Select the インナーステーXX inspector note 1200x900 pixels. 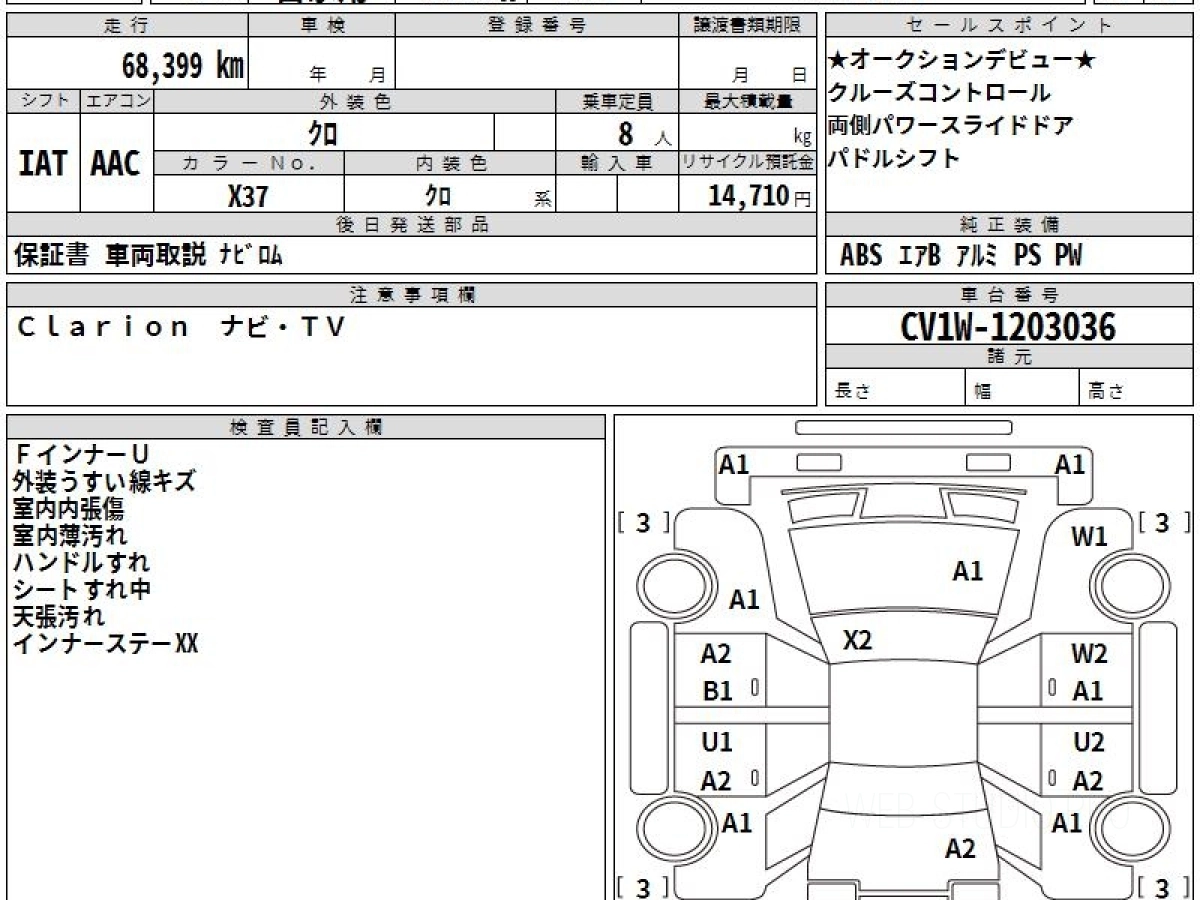(x=106, y=644)
